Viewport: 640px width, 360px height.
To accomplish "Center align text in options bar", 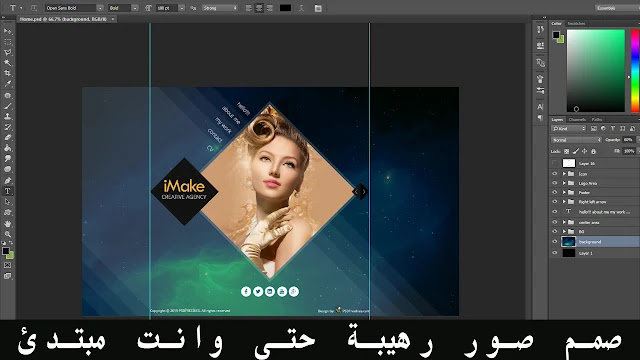I will pos(259,8).
